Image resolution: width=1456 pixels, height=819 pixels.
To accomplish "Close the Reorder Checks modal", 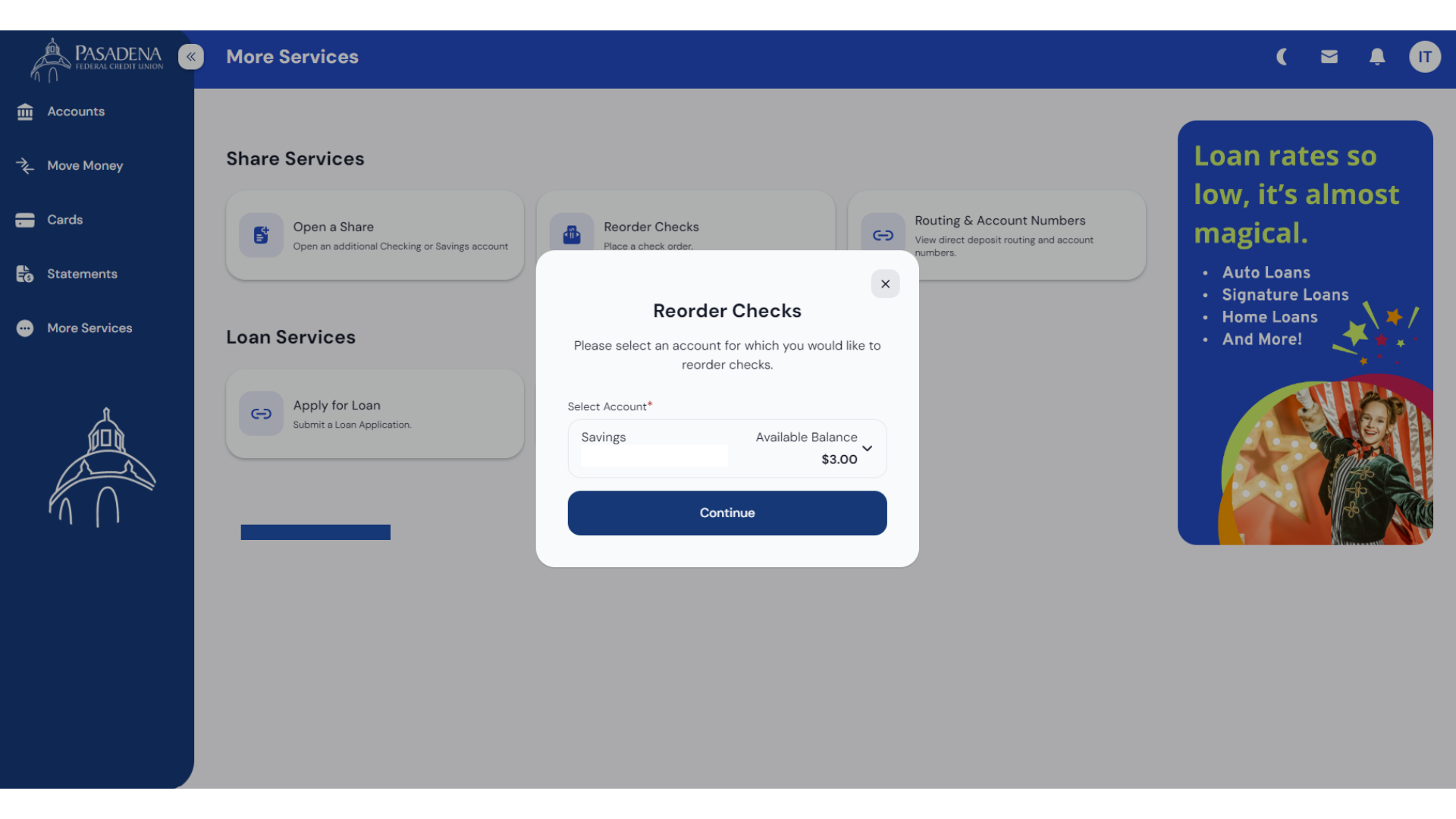I will click(x=886, y=284).
